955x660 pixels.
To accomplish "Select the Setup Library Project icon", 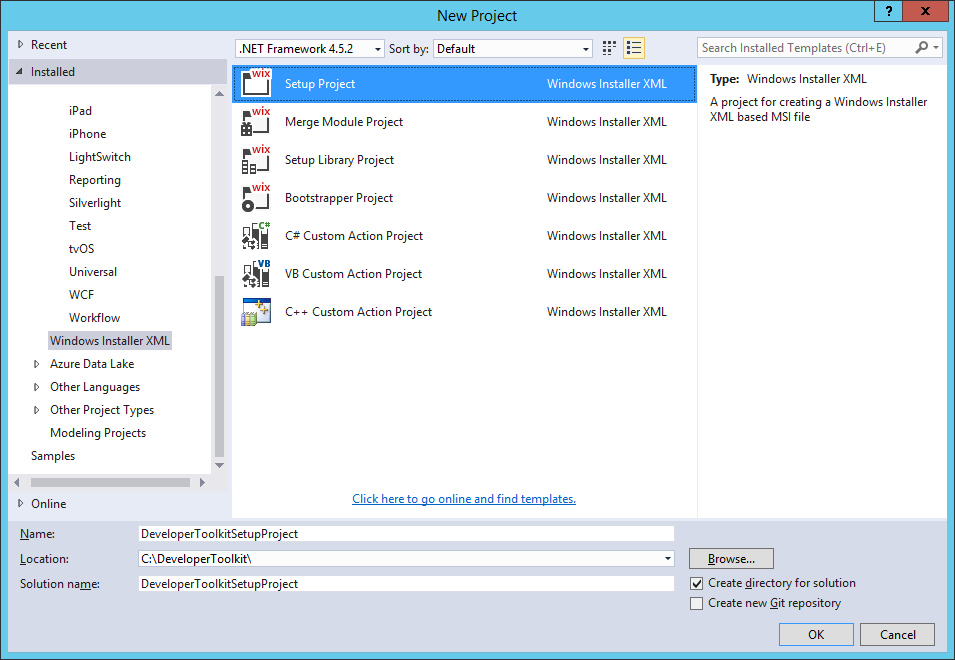I will pos(257,160).
